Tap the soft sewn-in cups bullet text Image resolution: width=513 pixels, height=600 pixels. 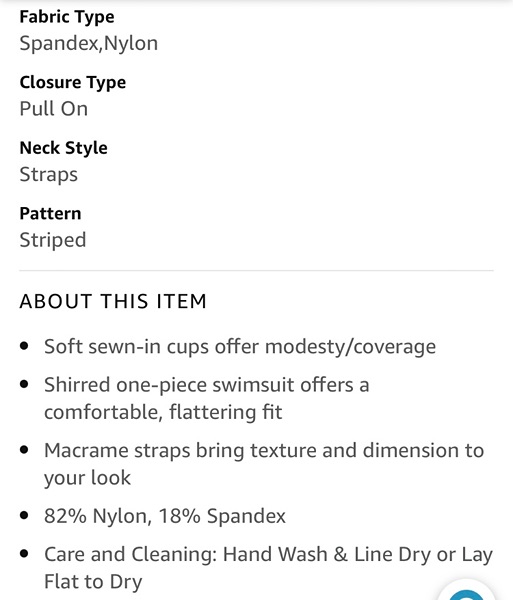coord(240,347)
